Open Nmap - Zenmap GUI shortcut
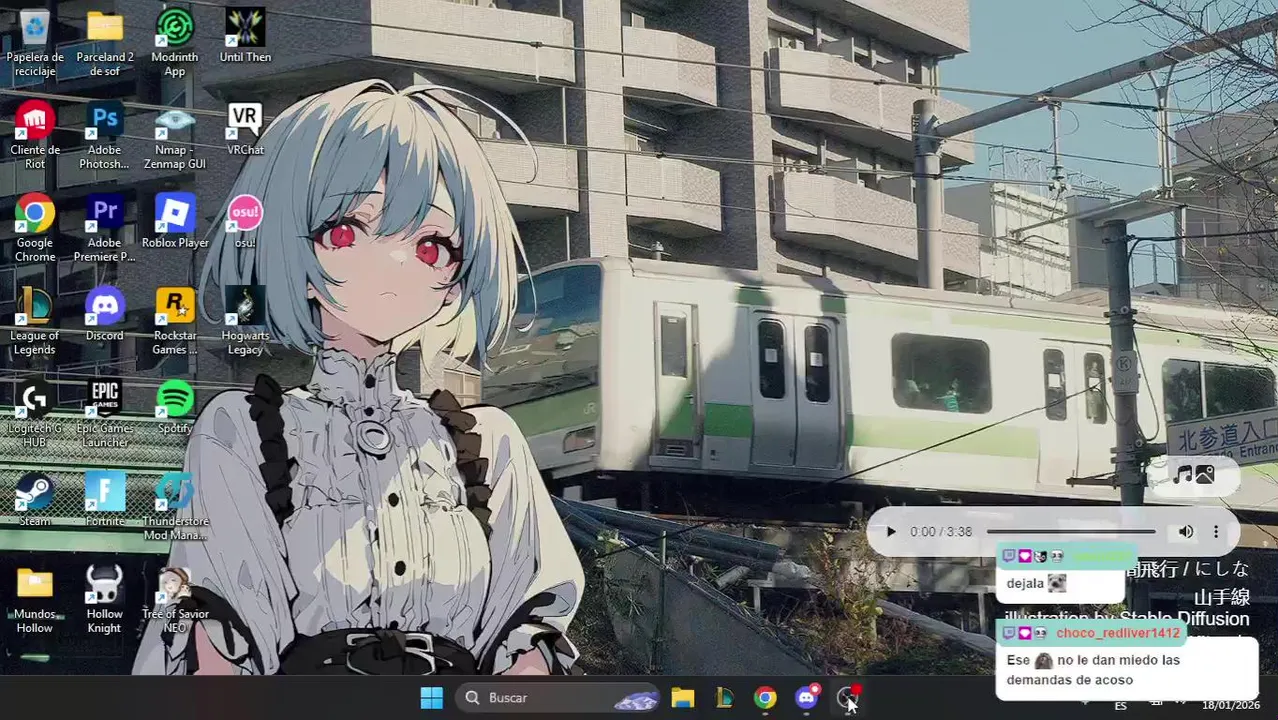The image size is (1278, 720). [175, 135]
